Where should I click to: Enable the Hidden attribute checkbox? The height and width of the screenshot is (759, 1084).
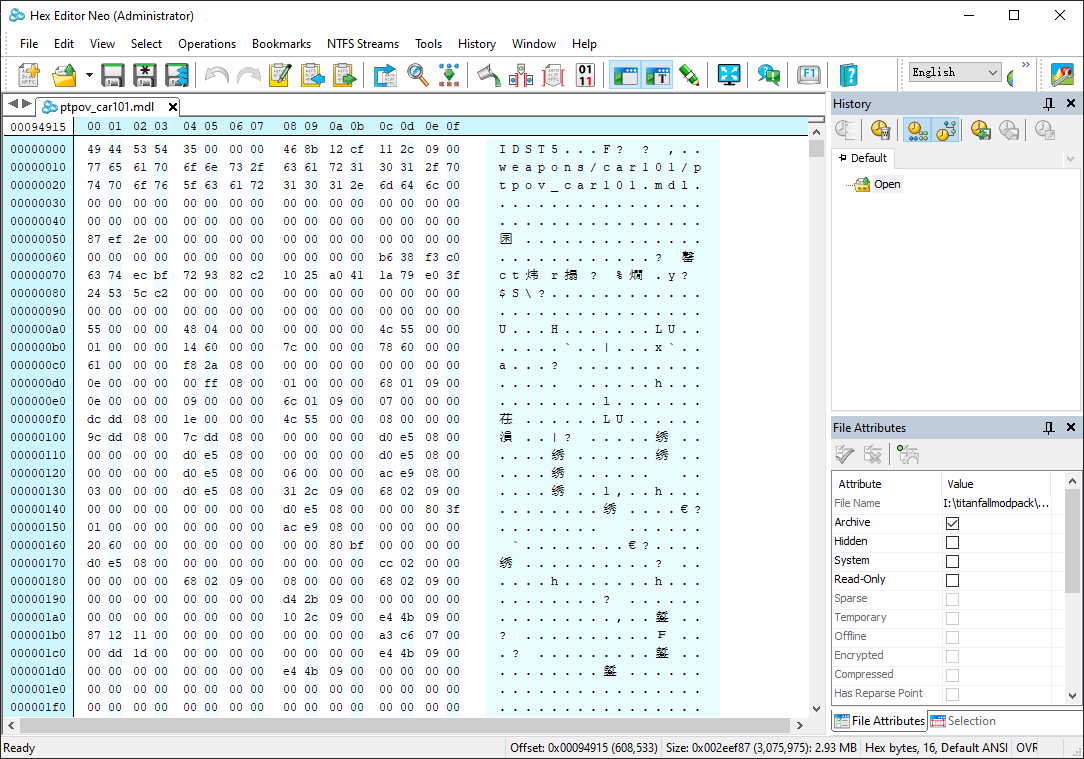tap(952, 542)
